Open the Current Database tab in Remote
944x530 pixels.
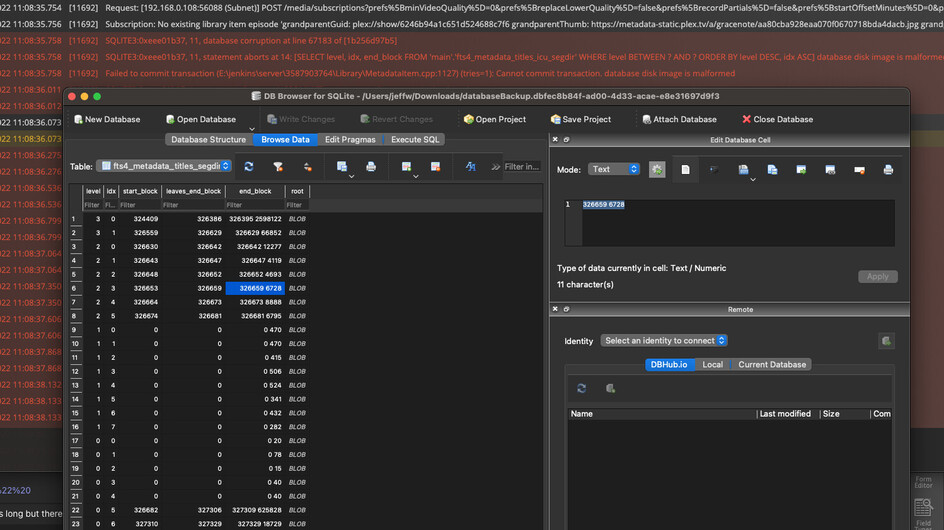pos(772,365)
